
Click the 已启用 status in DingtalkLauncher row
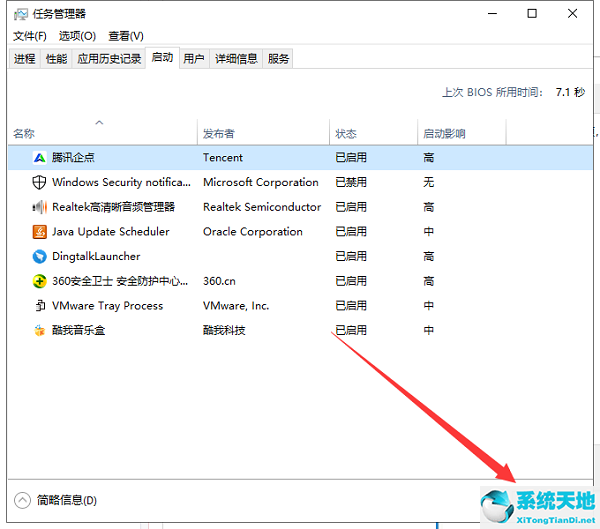point(351,256)
